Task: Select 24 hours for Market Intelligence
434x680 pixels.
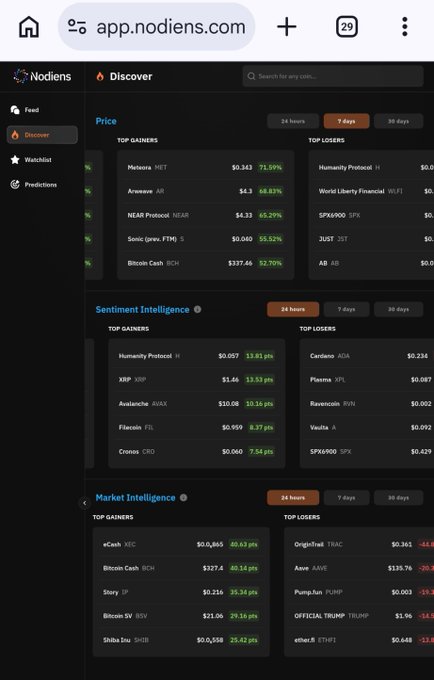Action: (x=293, y=497)
